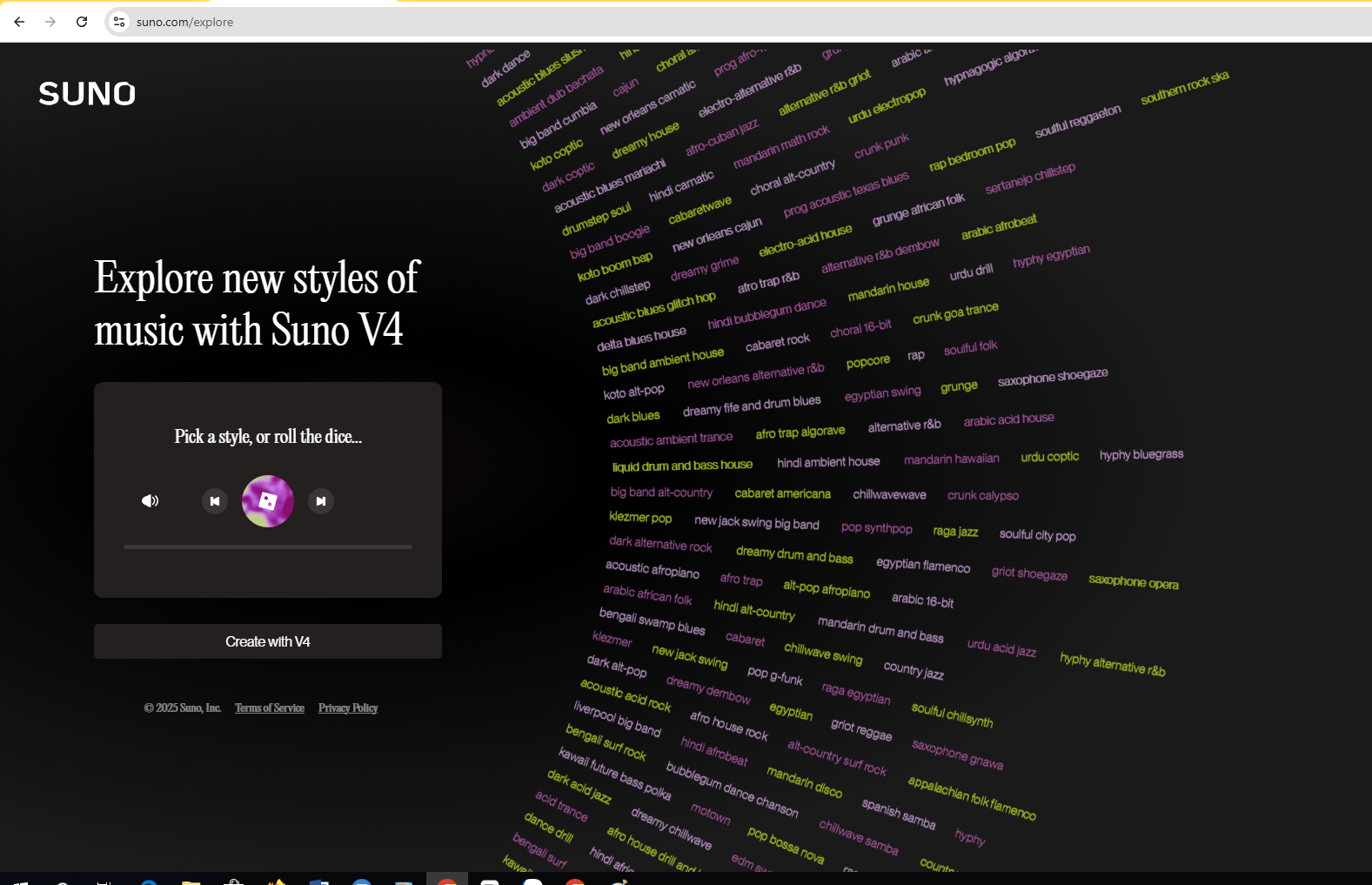Reload the suno.com page
1372x885 pixels.
pyautogui.click(x=82, y=22)
